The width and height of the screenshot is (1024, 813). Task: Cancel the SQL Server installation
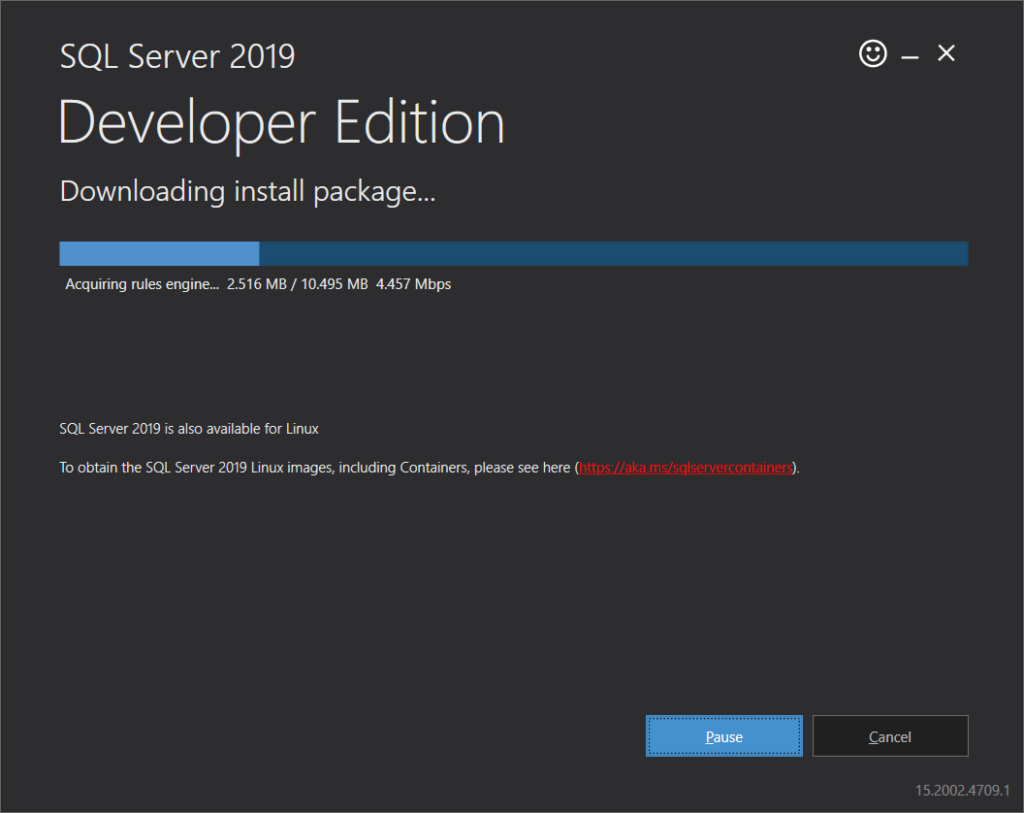pyautogui.click(x=889, y=736)
